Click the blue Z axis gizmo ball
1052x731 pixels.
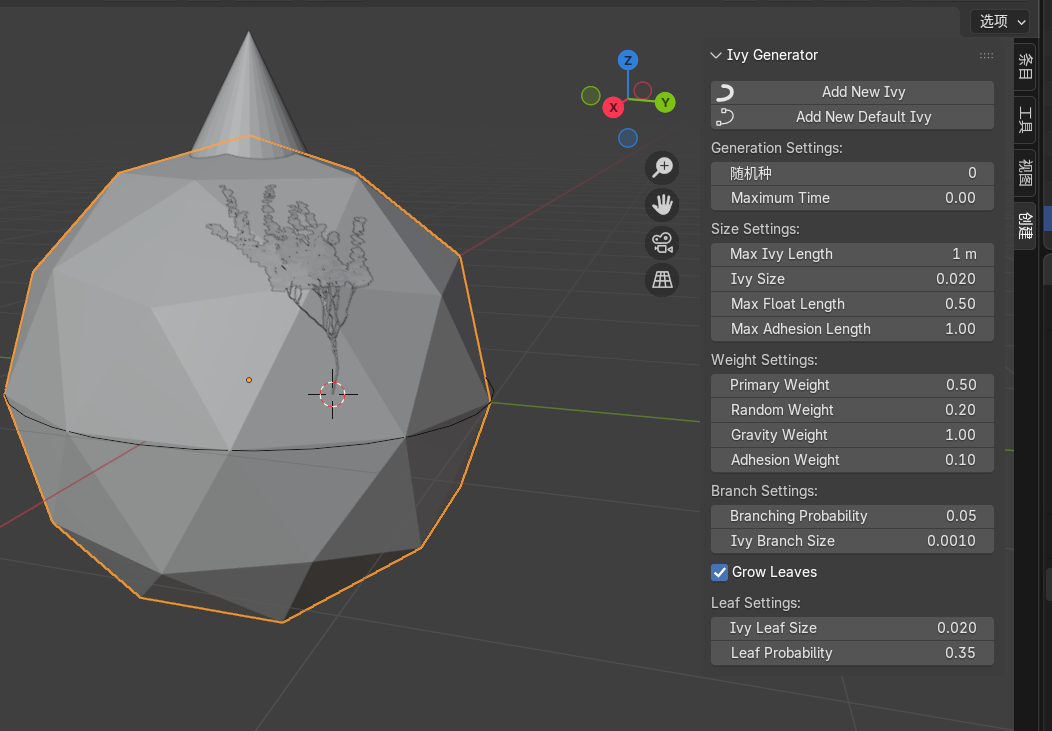628,60
